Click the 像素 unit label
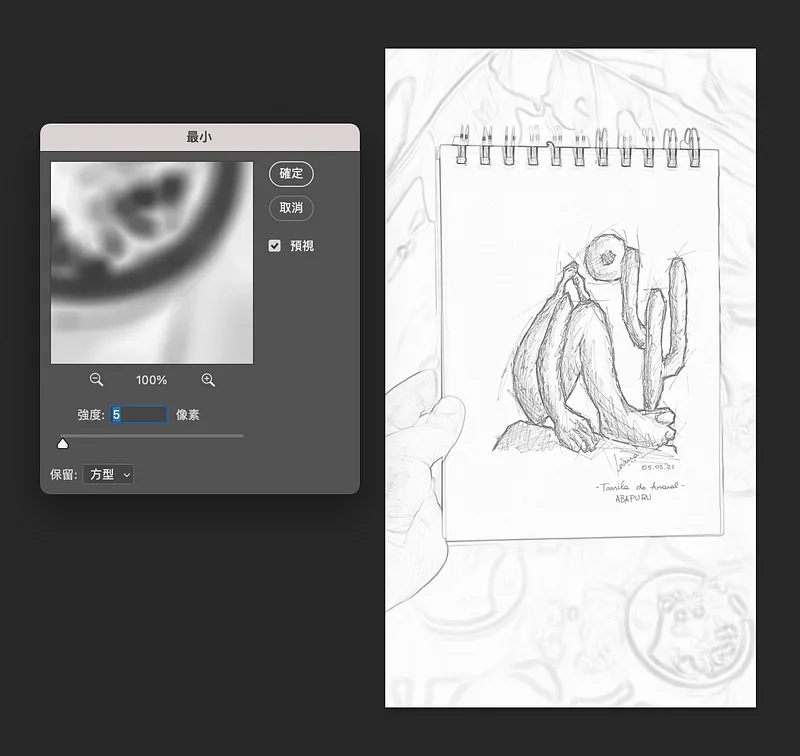This screenshot has width=800, height=756. [x=188, y=415]
